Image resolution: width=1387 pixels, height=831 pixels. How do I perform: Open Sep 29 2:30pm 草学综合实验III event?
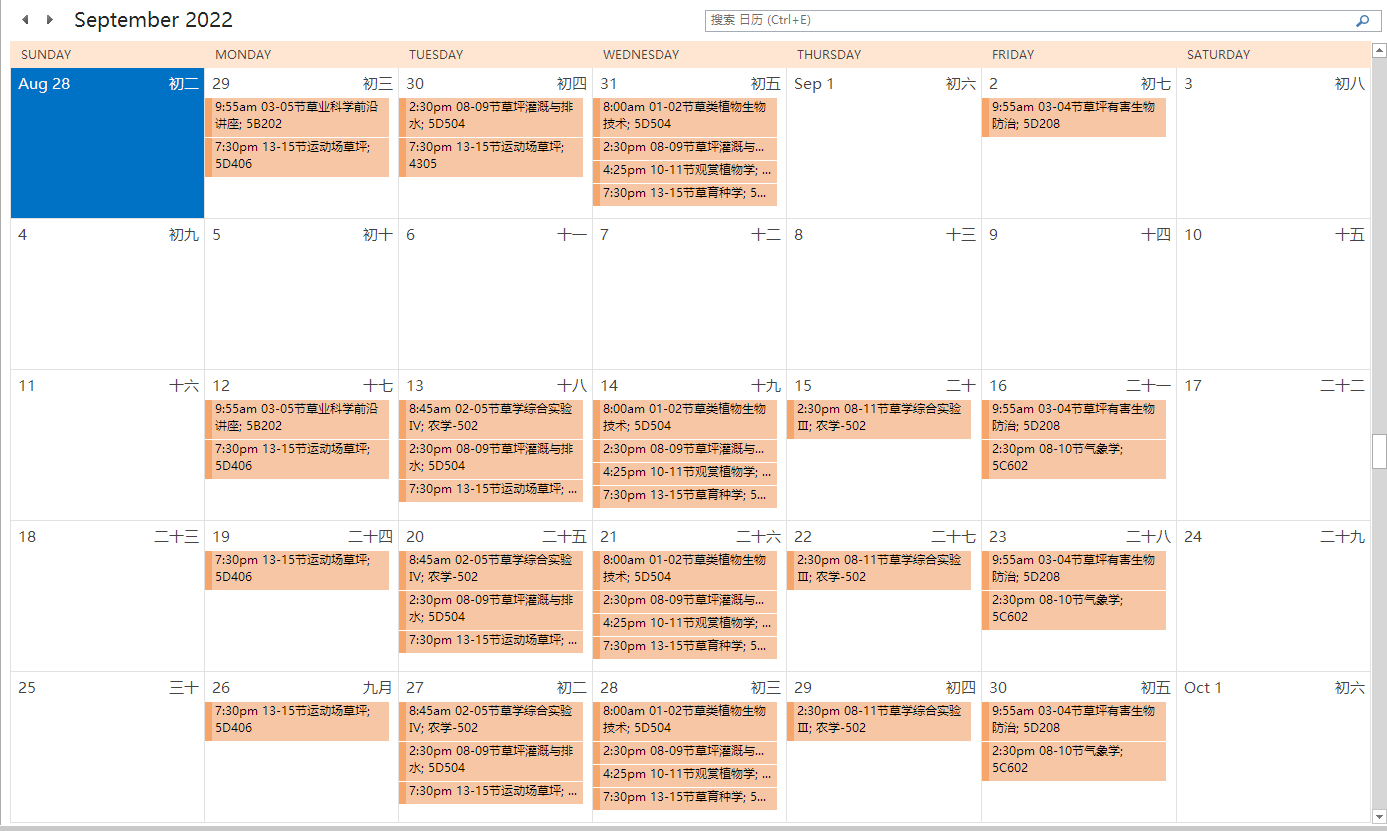tap(879, 720)
